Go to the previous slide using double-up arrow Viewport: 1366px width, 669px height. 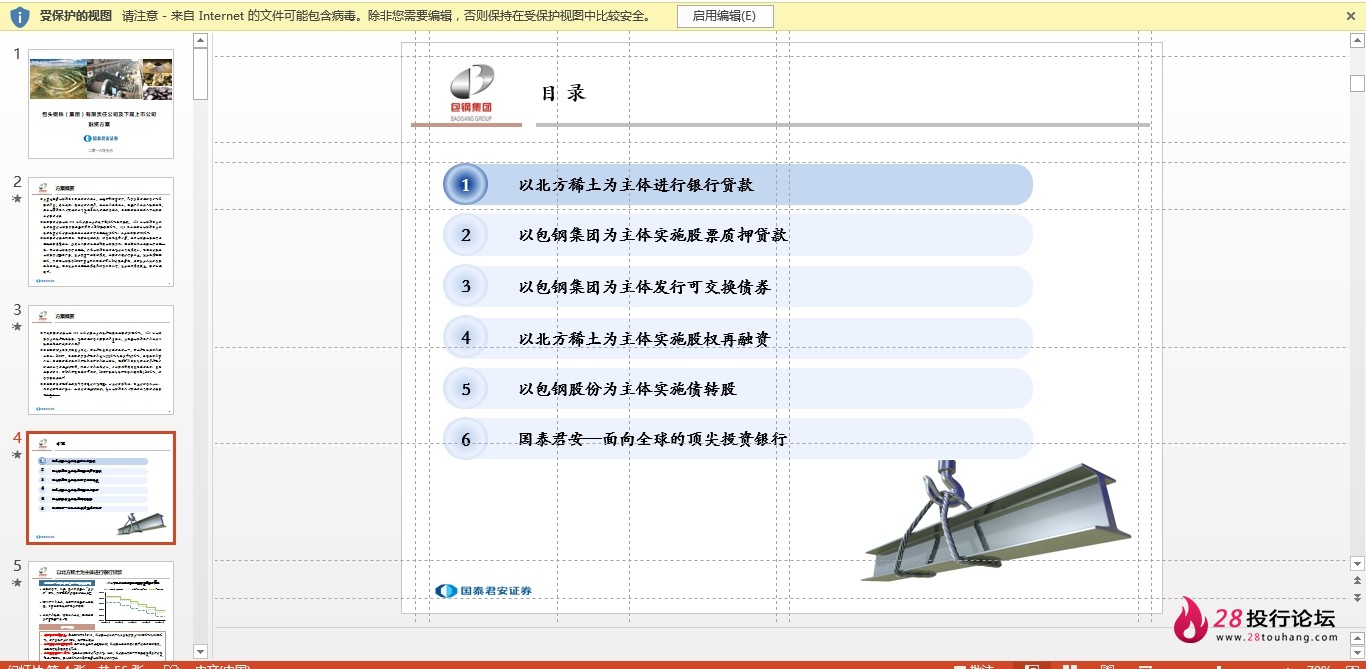point(1357,580)
